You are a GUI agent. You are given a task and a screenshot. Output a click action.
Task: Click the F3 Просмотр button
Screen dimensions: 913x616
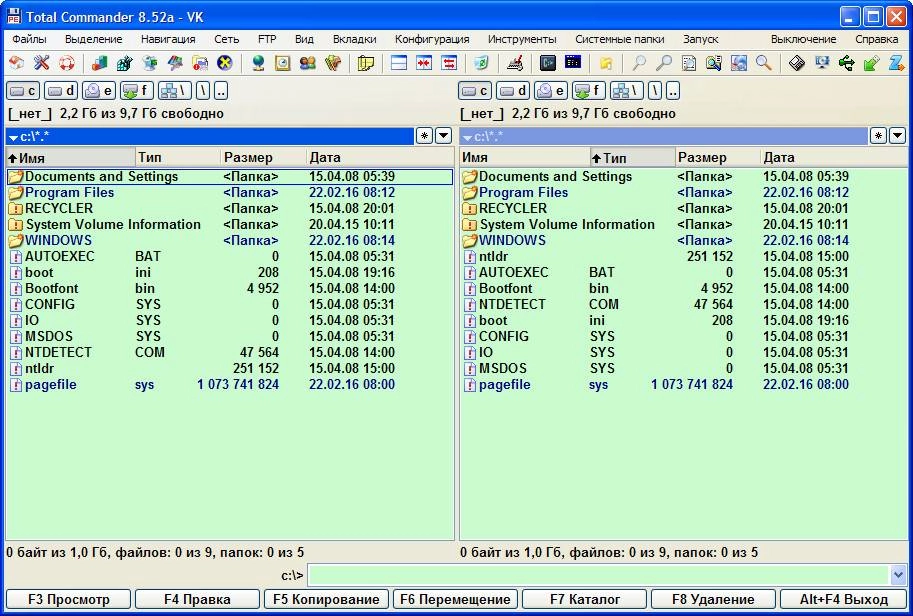[69, 599]
